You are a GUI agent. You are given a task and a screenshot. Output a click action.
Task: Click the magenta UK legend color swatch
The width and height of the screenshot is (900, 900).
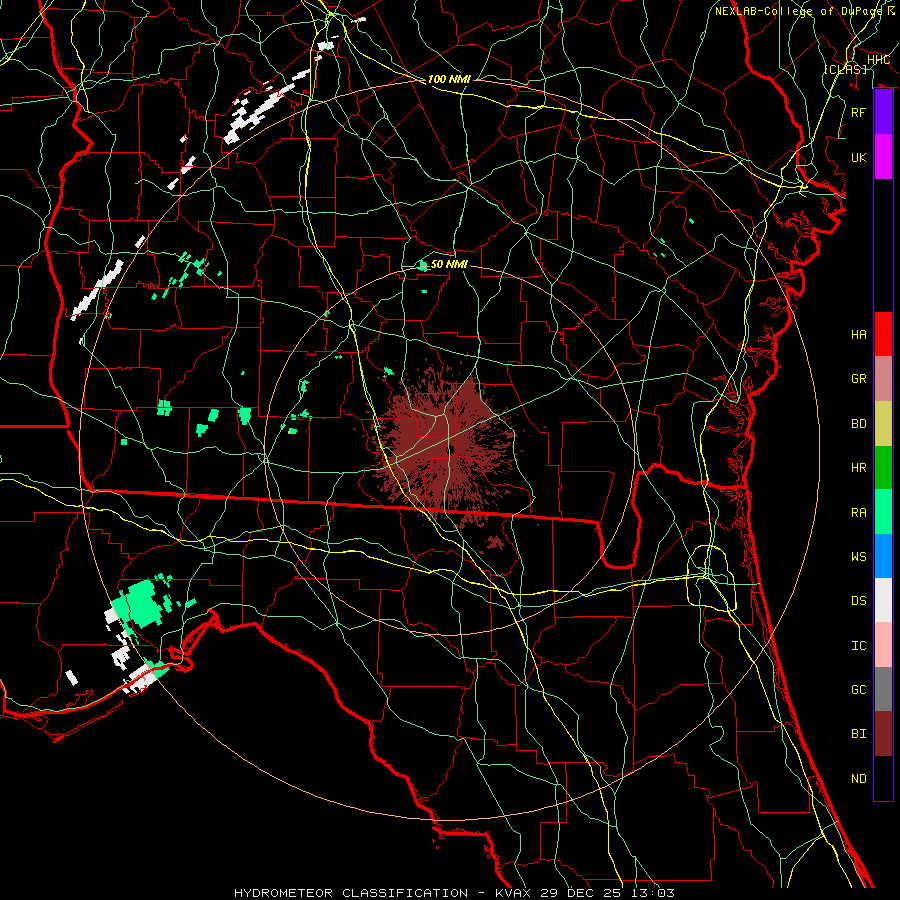[x=883, y=157]
